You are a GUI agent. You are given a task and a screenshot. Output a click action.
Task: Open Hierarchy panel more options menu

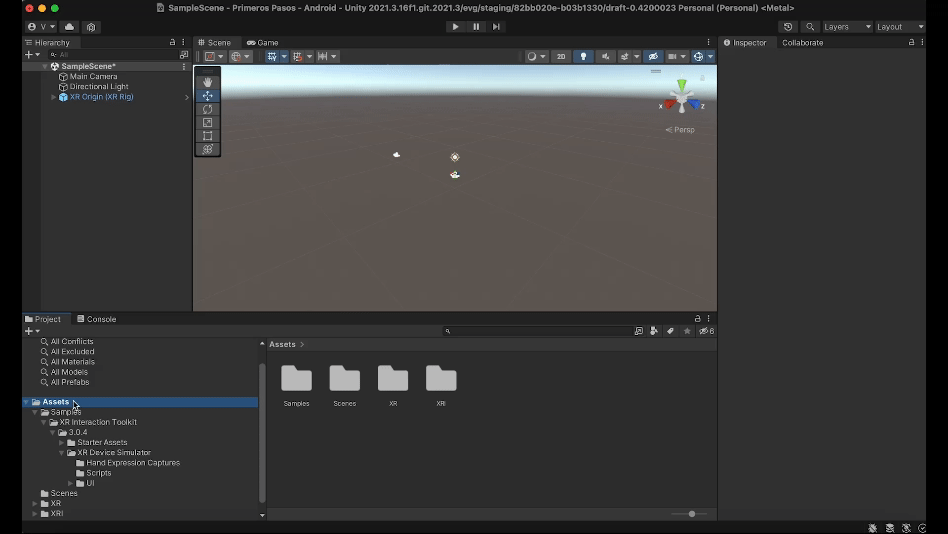pyautogui.click(x=183, y=42)
